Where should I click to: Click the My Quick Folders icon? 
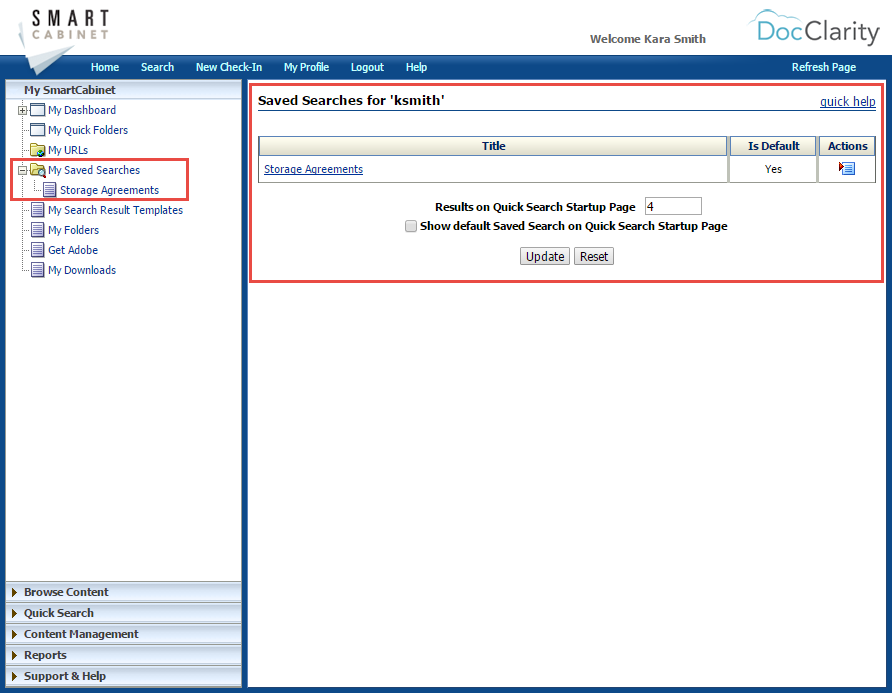[x=38, y=130]
